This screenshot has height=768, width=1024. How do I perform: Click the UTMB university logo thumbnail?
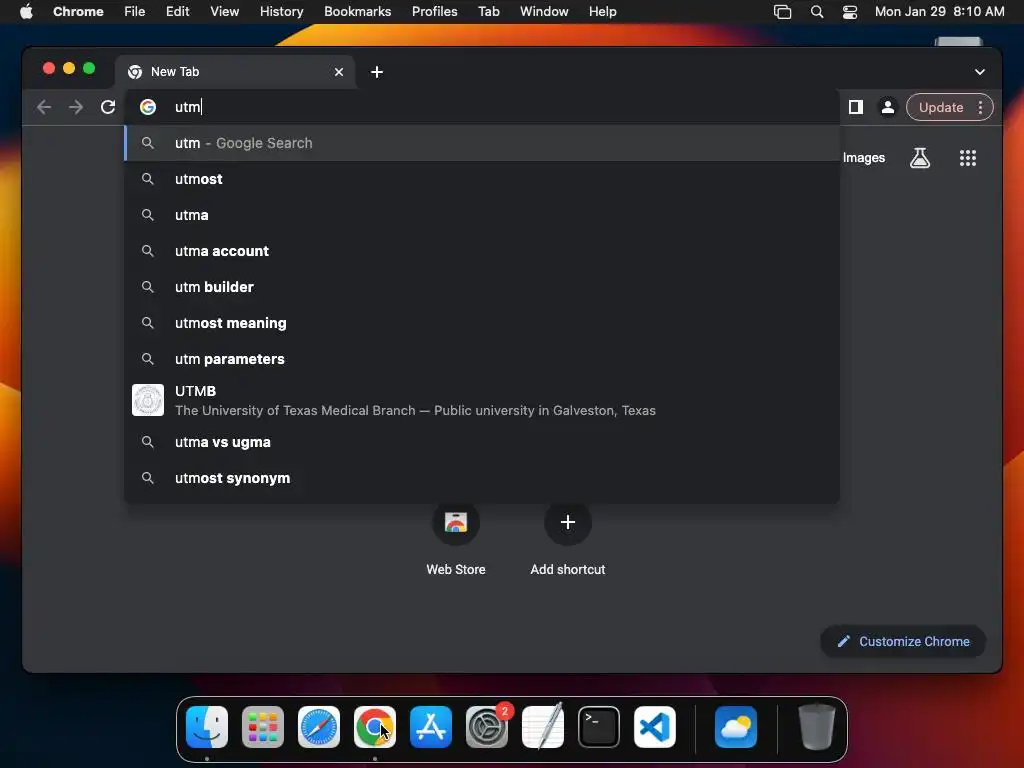(148, 400)
